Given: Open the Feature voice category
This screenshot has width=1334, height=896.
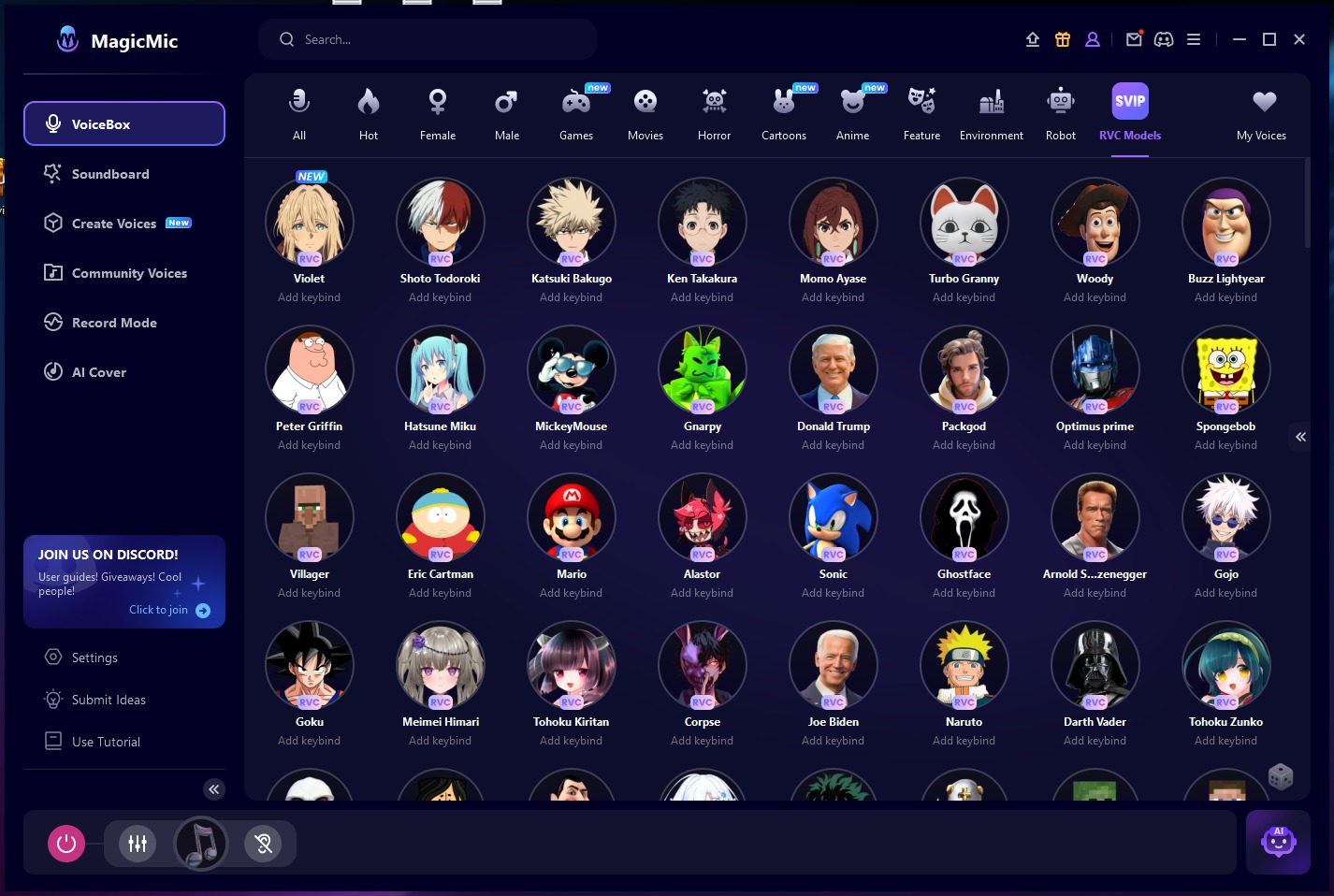Looking at the screenshot, I should [x=922, y=113].
